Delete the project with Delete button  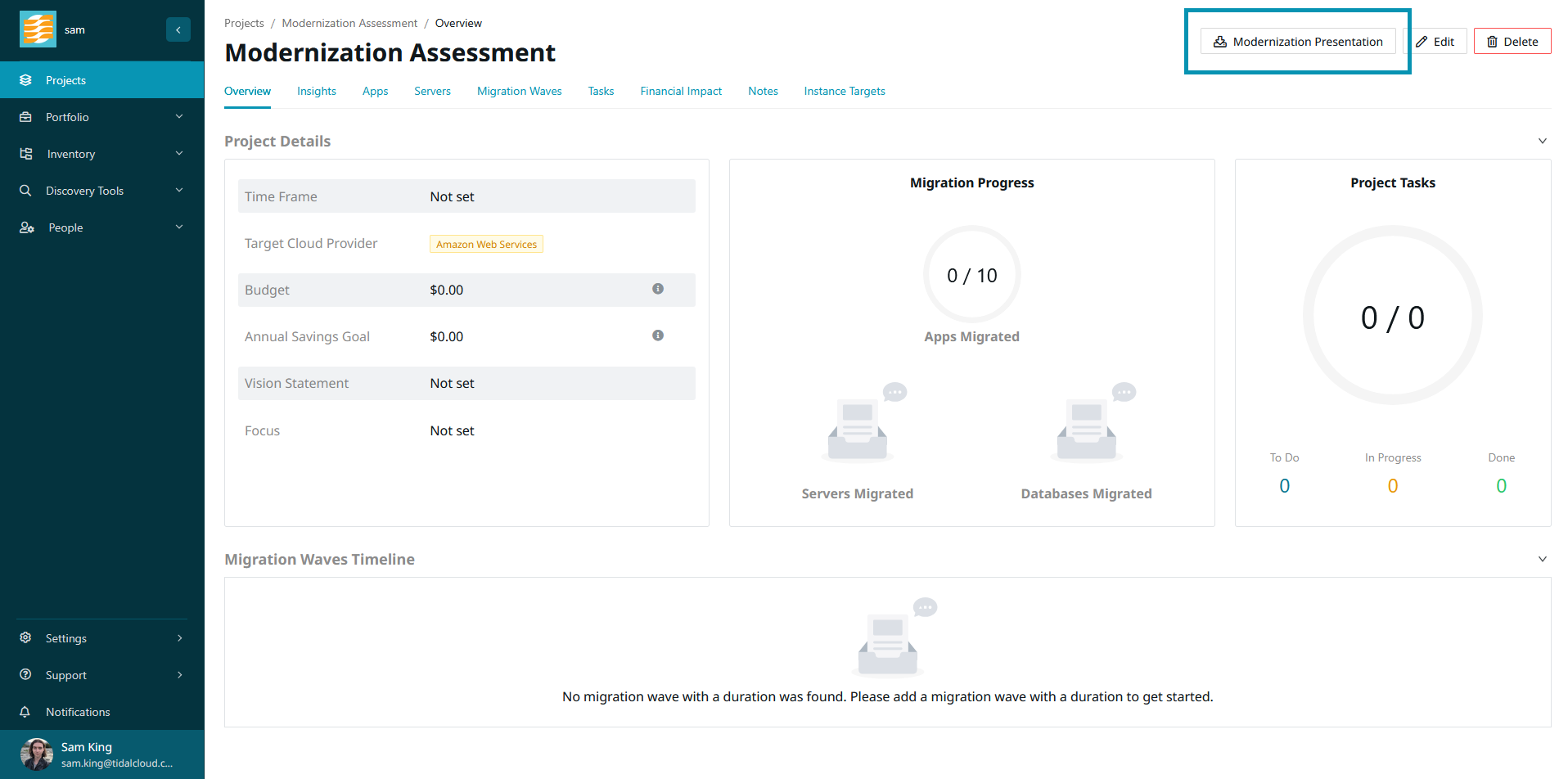1512,42
